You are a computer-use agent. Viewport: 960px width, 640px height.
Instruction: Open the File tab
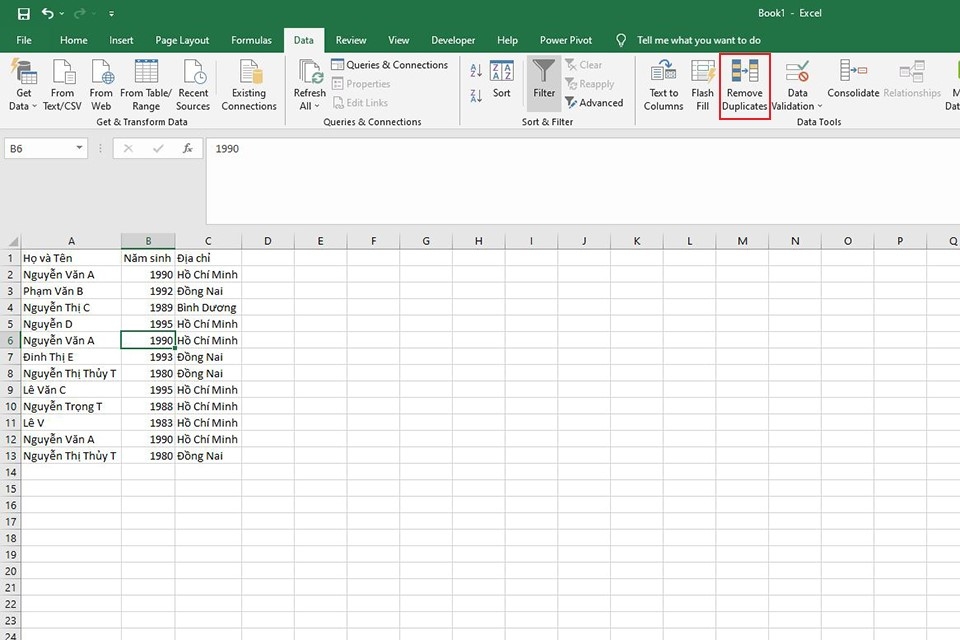pos(24,40)
